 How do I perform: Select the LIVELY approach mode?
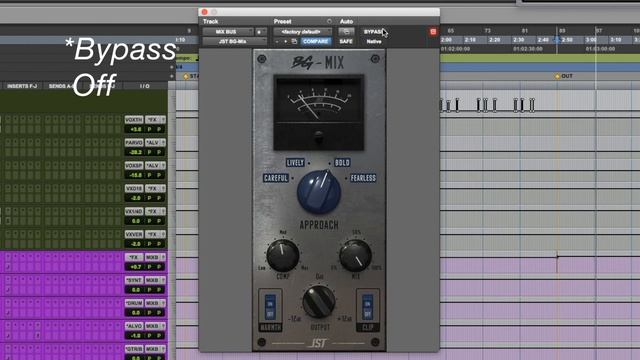click(x=295, y=162)
